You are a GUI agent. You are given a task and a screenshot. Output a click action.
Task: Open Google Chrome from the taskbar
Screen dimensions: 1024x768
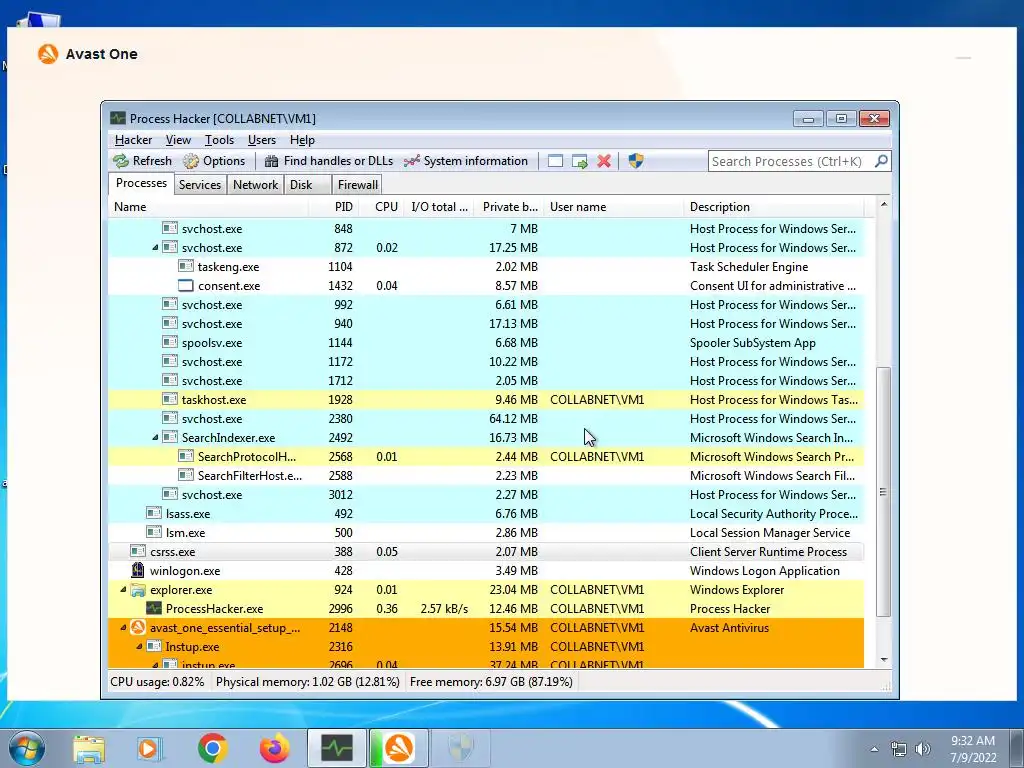pos(212,748)
